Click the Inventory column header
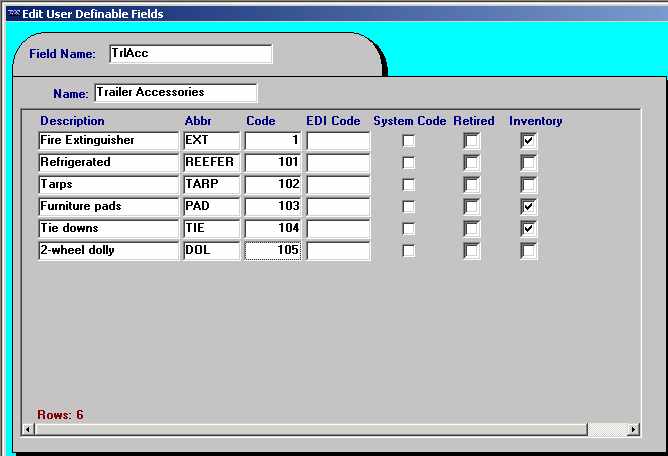Image resolution: width=668 pixels, height=456 pixels. pyautogui.click(x=535, y=121)
